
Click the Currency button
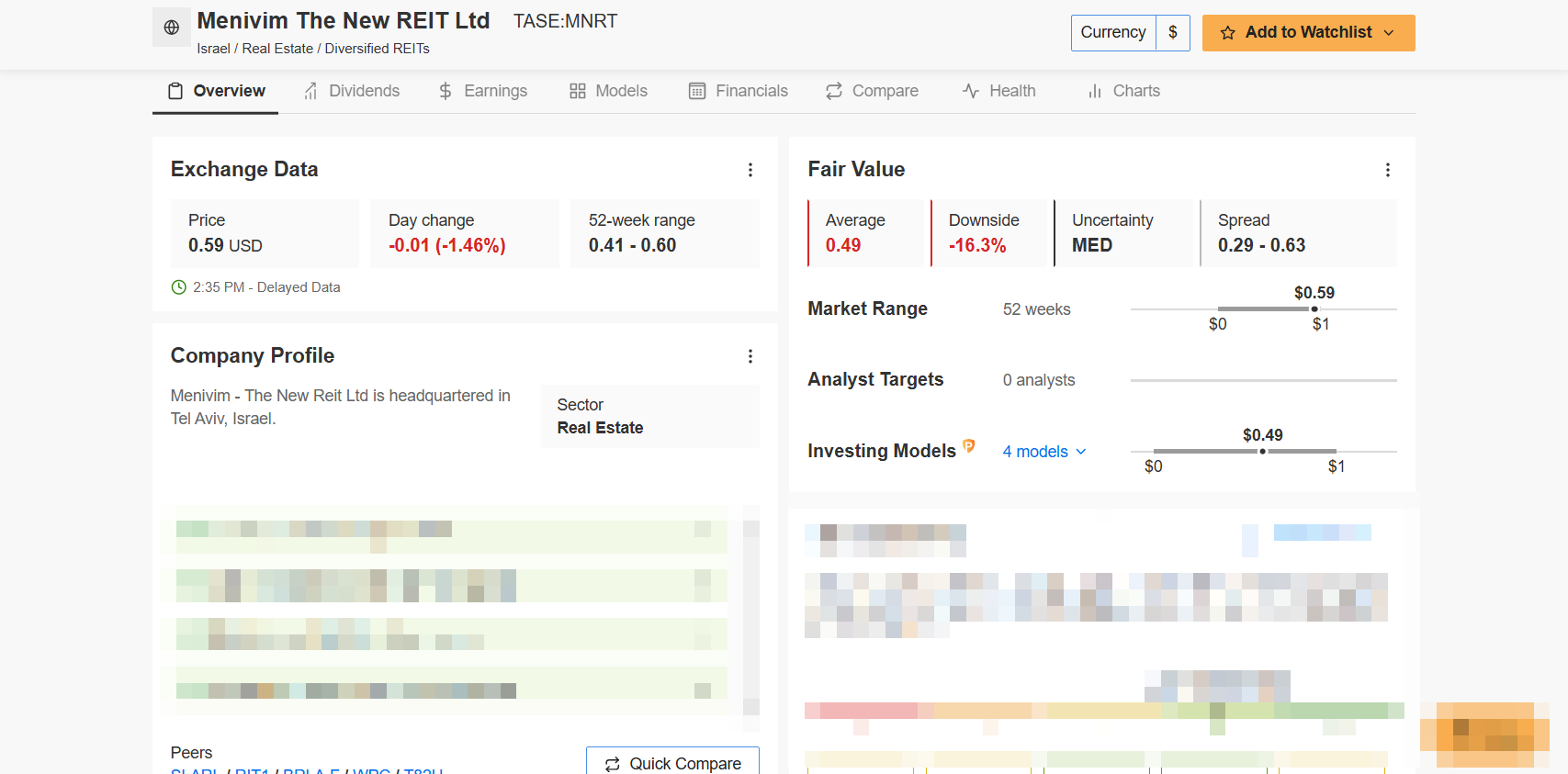pyautogui.click(x=1113, y=32)
